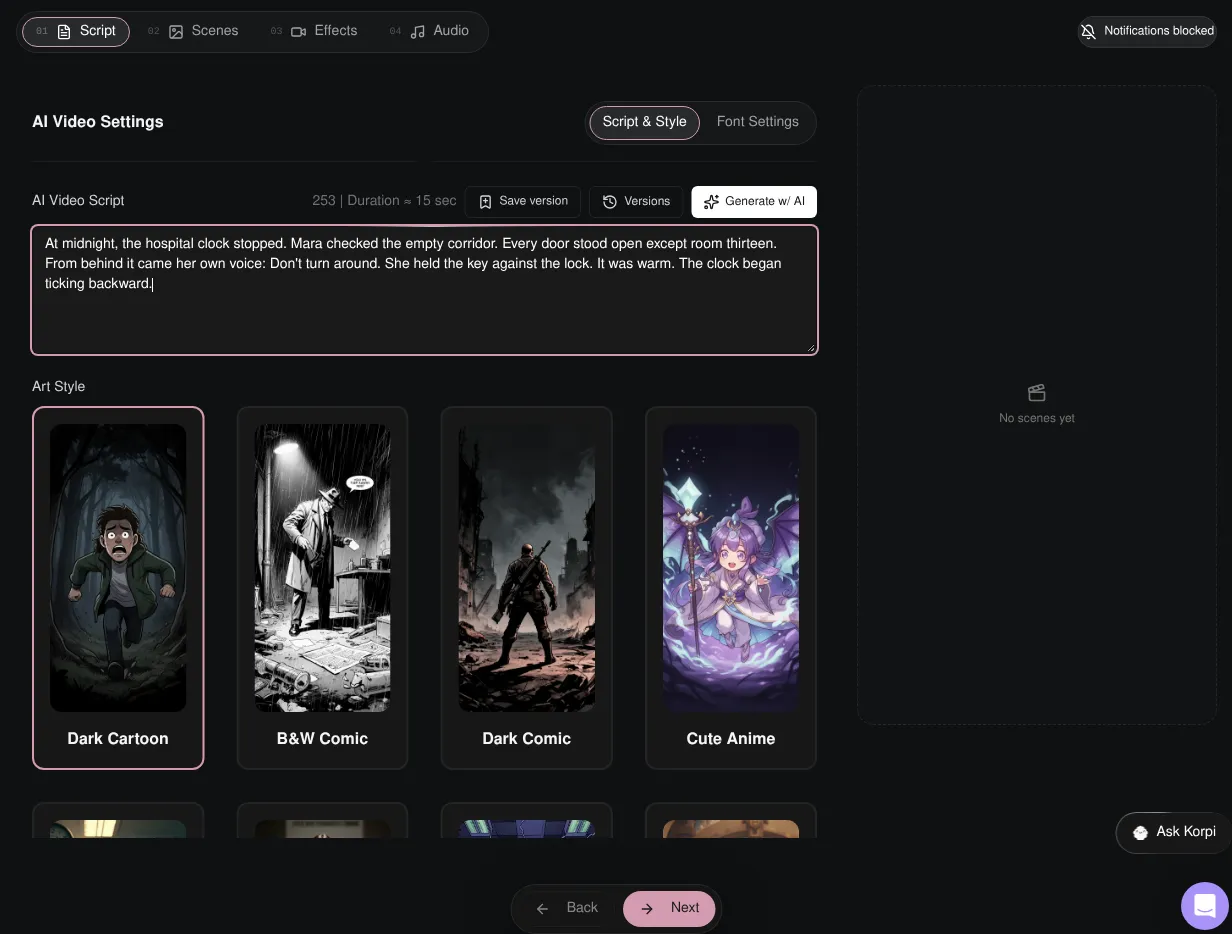The width and height of the screenshot is (1232, 934).
Task: Open the Font Settings tab
Action: pyautogui.click(x=757, y=122)
